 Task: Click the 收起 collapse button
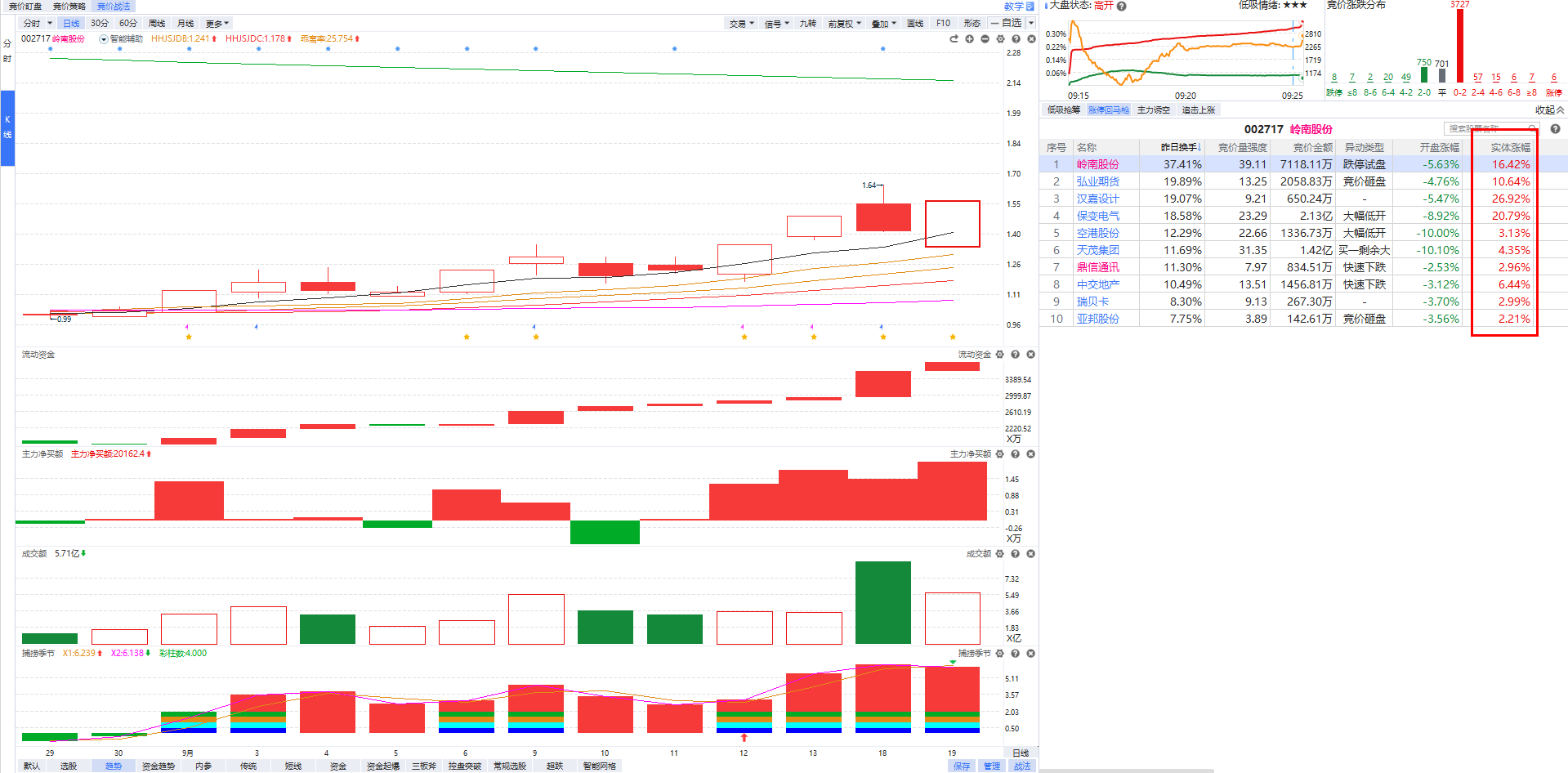pos(1549,109)
